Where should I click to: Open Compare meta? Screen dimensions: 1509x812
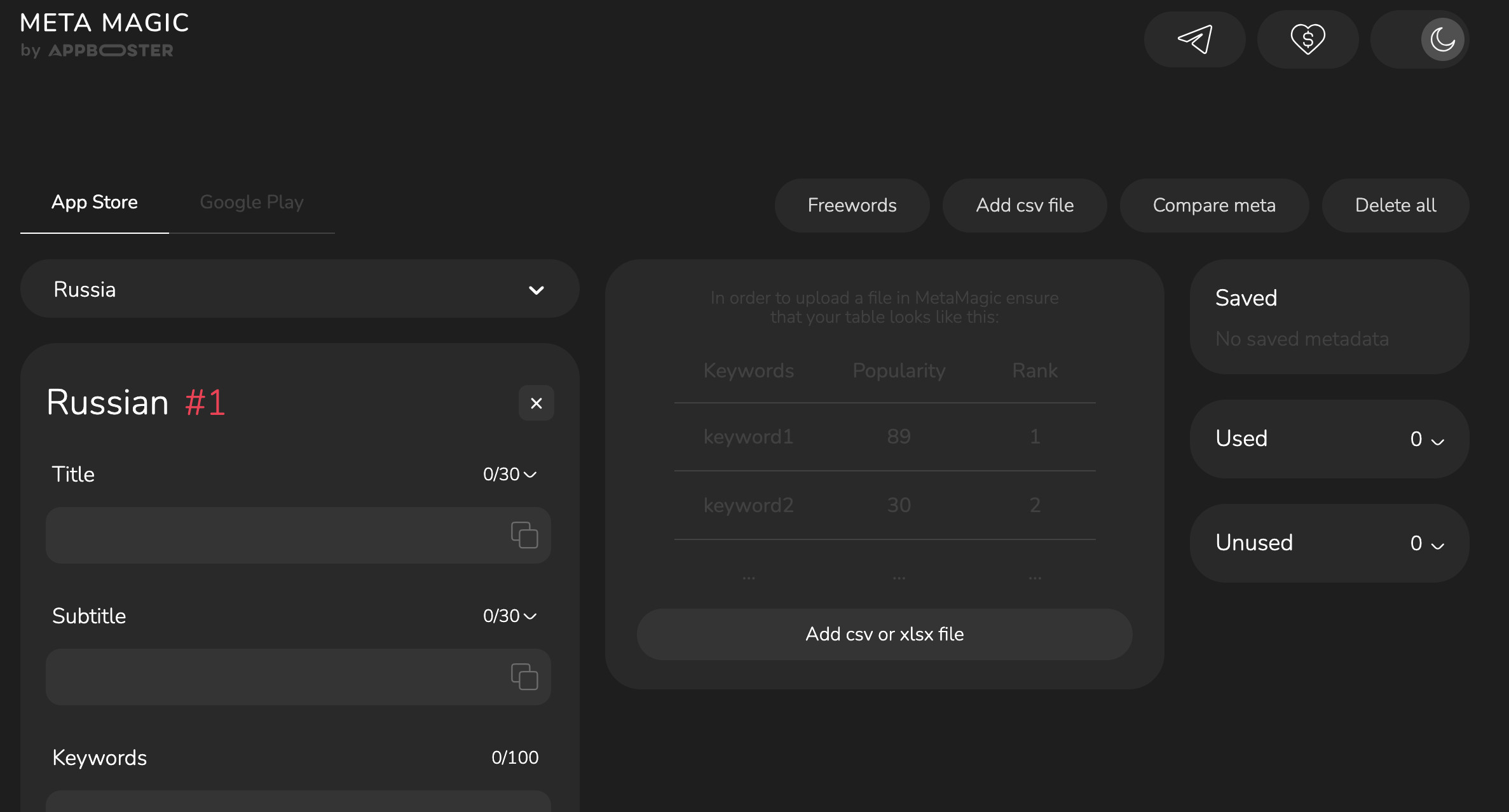pyautogui.click(x=1214, y=205)
